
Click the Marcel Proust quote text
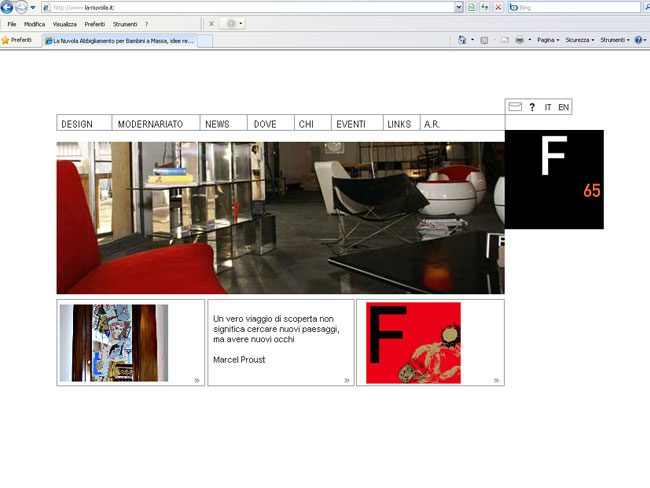coord(276,339)
